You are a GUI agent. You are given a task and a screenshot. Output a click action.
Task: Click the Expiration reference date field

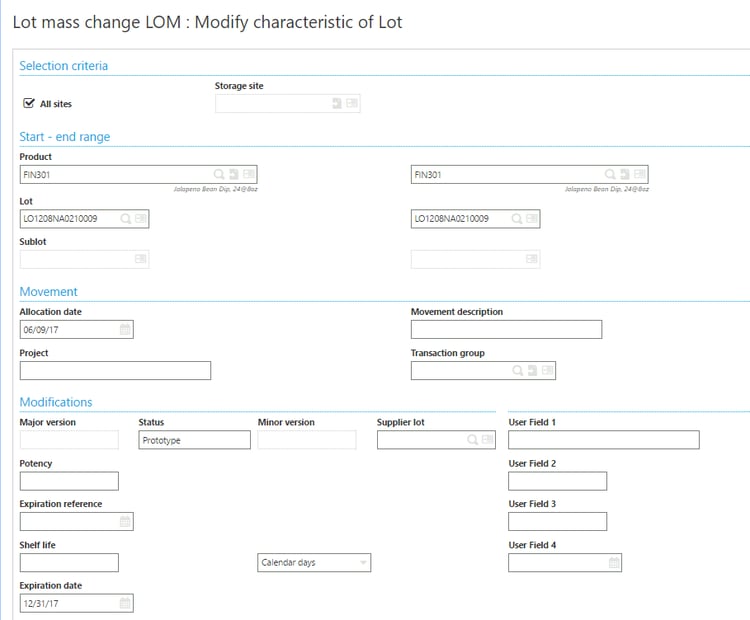coord(77,521)
